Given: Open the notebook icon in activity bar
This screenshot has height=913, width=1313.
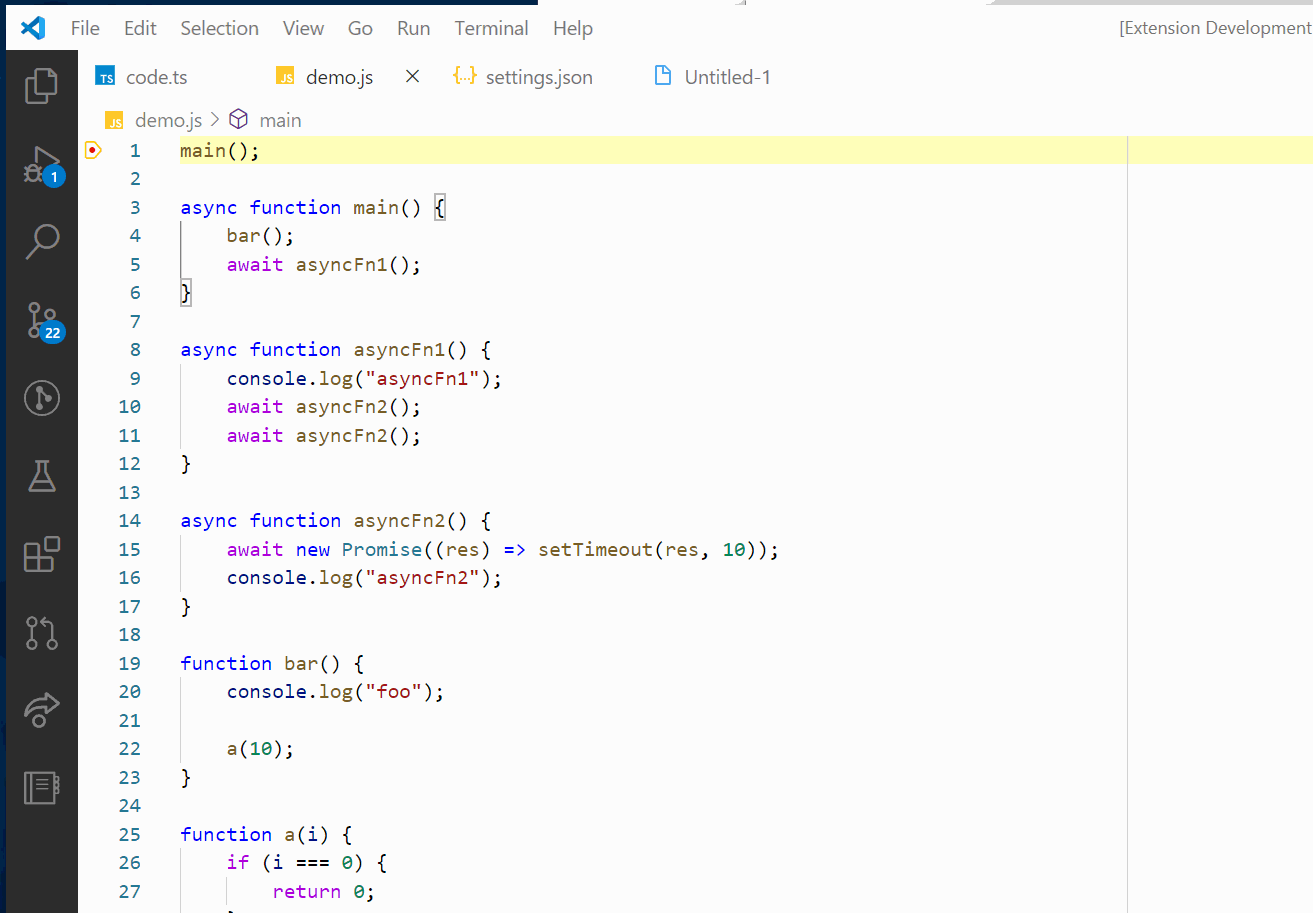Looking at the screenshot, I should 41,787.
